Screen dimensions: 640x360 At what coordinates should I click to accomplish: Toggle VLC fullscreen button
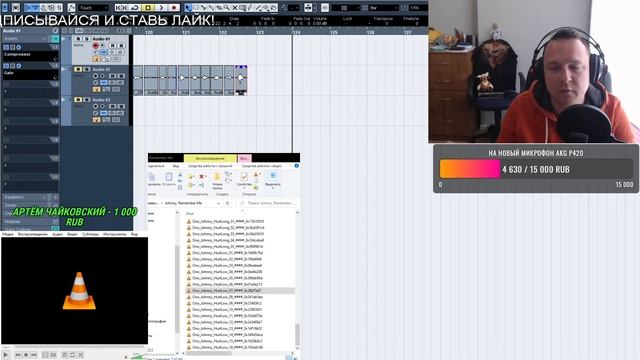45,355
